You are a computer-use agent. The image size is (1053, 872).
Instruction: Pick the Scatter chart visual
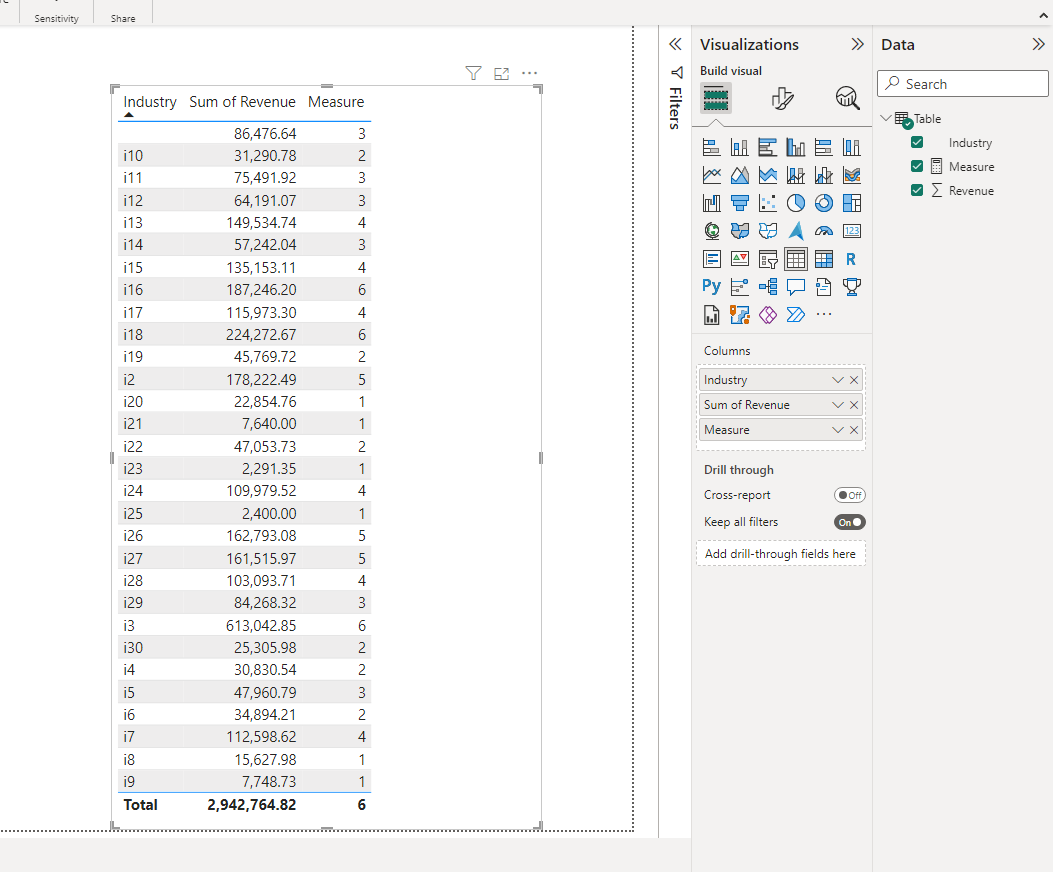tap(768, 203)
